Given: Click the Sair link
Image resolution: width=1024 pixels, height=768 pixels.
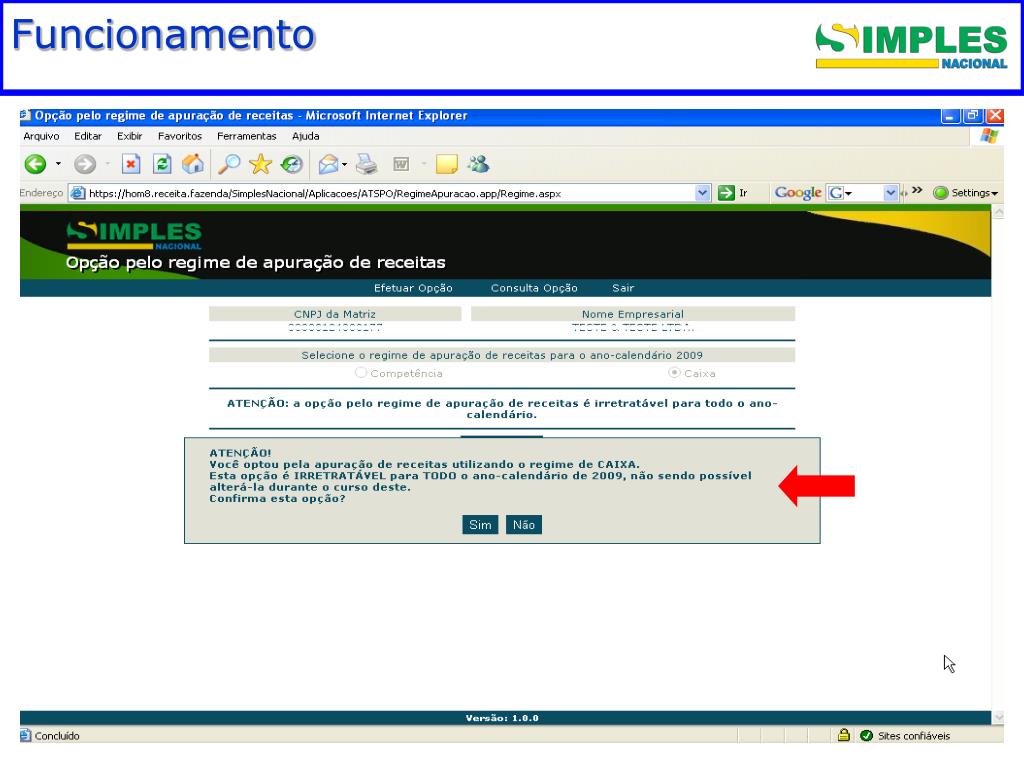Looking at the screenshot, I should [623, 288].
